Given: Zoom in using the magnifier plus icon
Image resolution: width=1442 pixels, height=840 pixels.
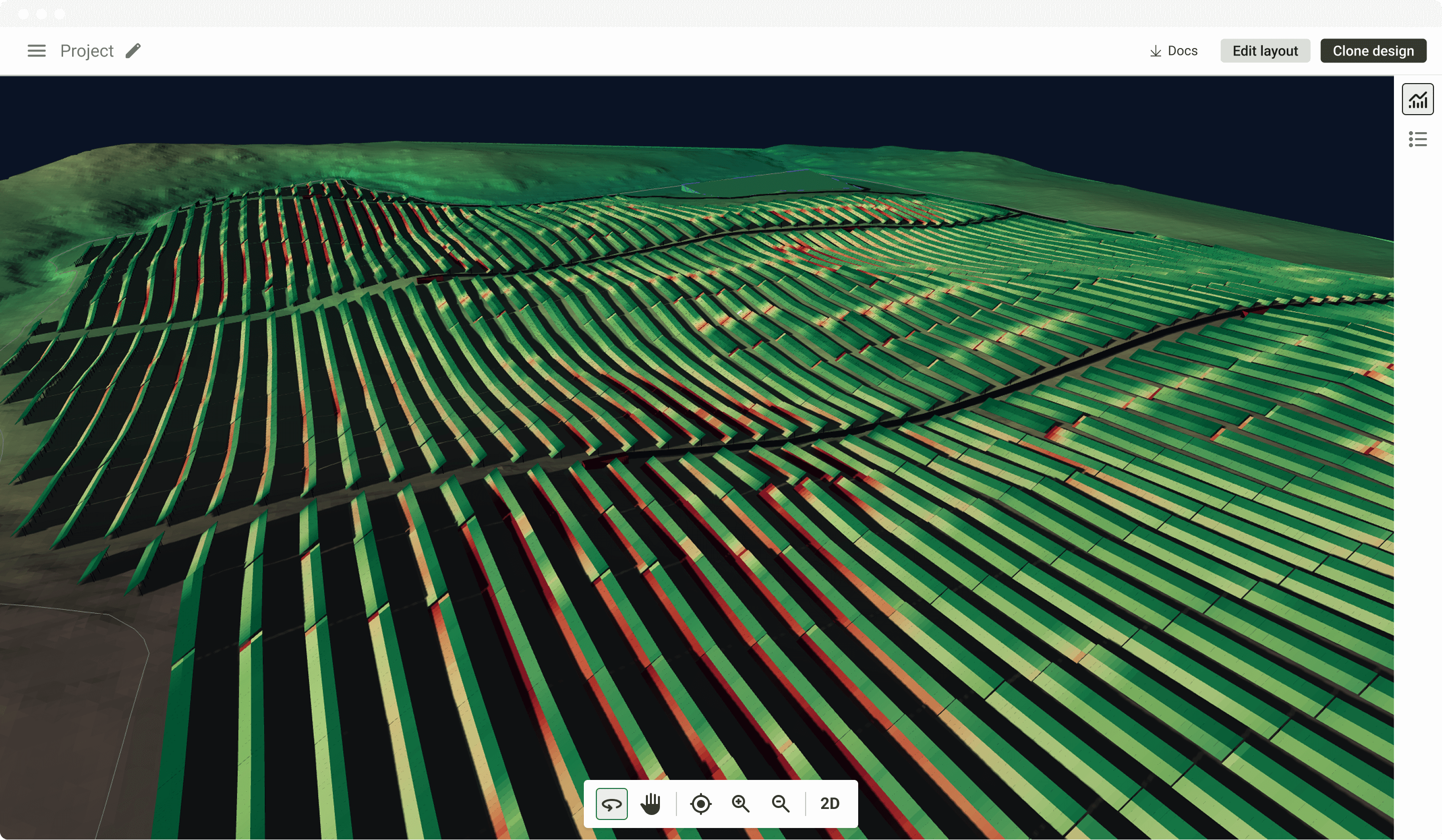Looking at the screenshot, I should pyautogui.click(x=741, y=803).
